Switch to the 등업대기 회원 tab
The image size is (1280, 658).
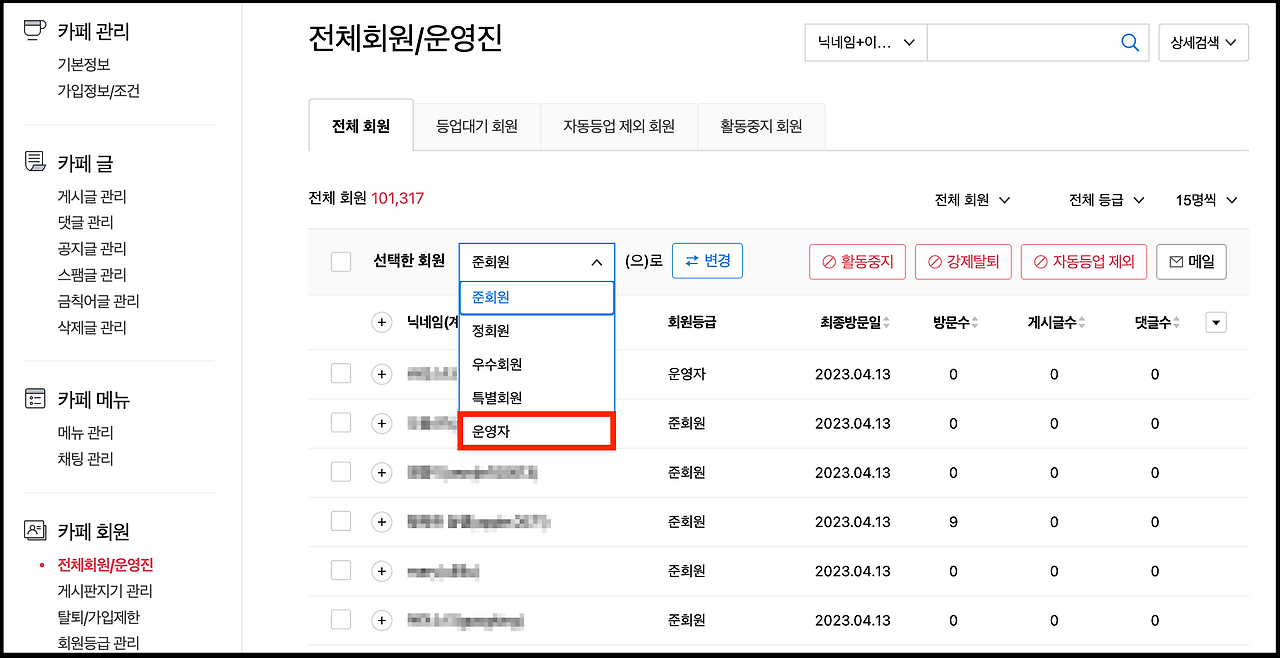(x=477, y=127)
